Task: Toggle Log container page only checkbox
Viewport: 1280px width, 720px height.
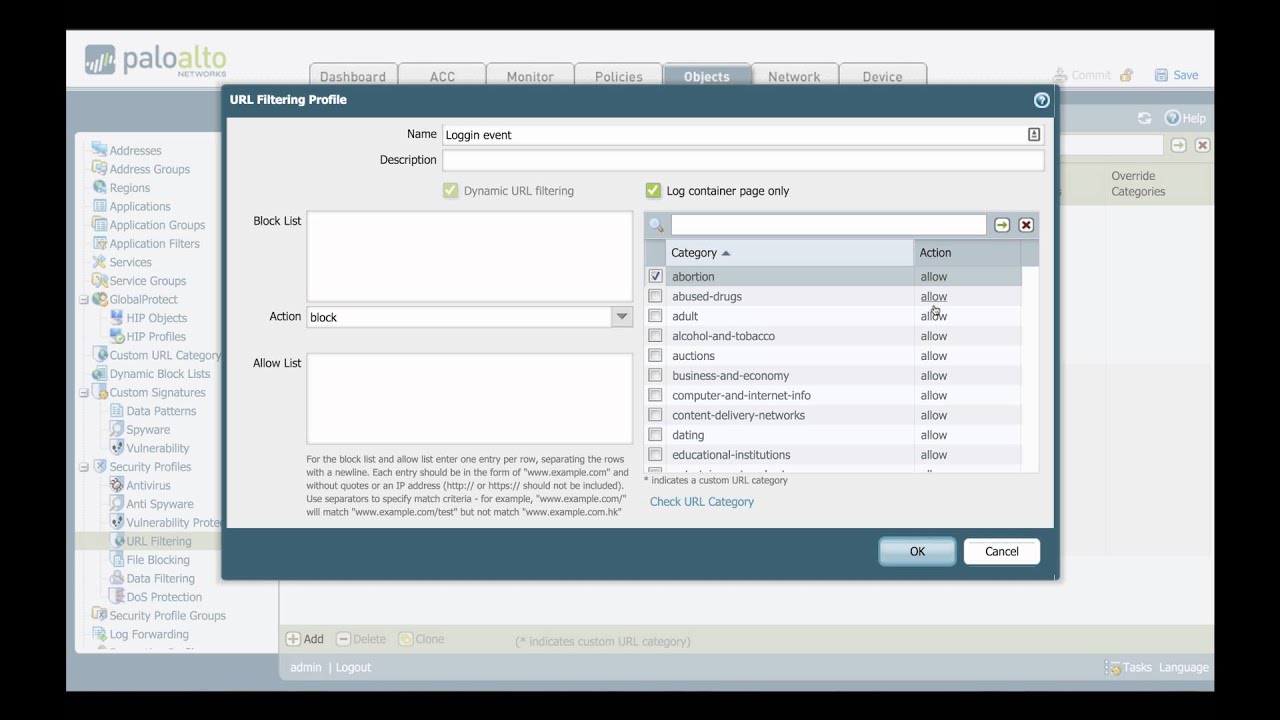Action: [653, 190]
